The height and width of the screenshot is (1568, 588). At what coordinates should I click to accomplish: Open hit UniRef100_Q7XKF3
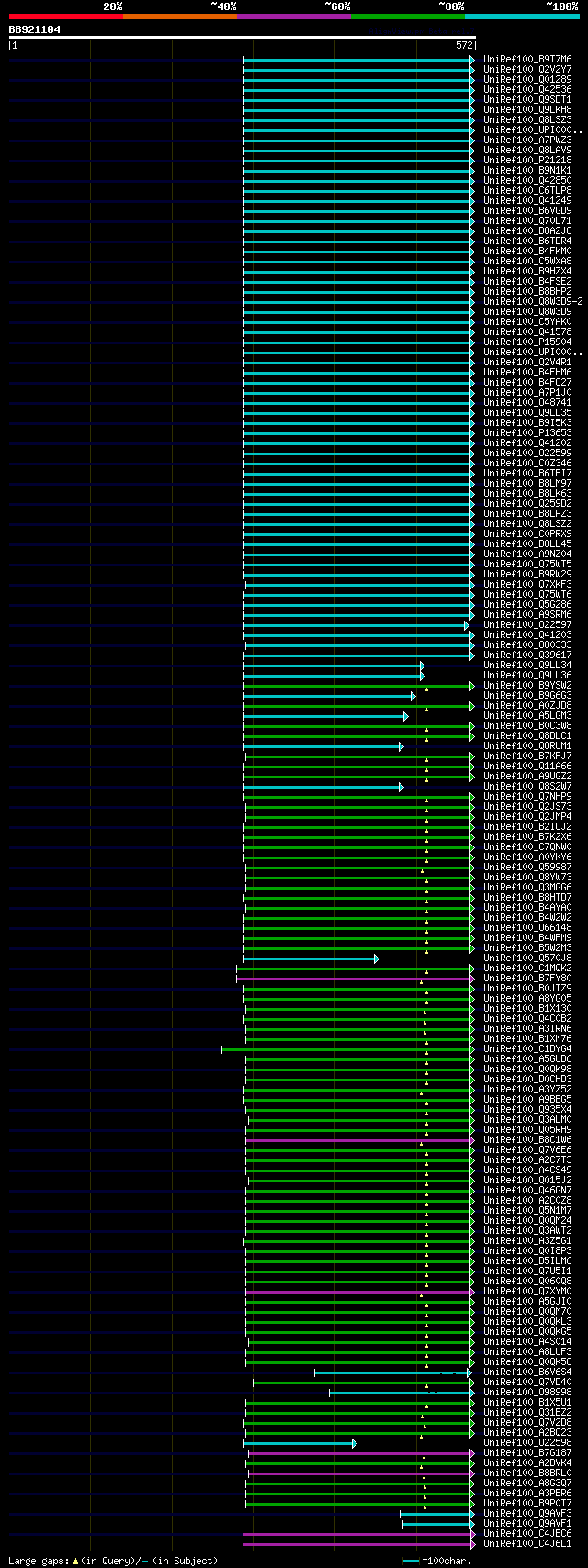click(x=527, y=585)
